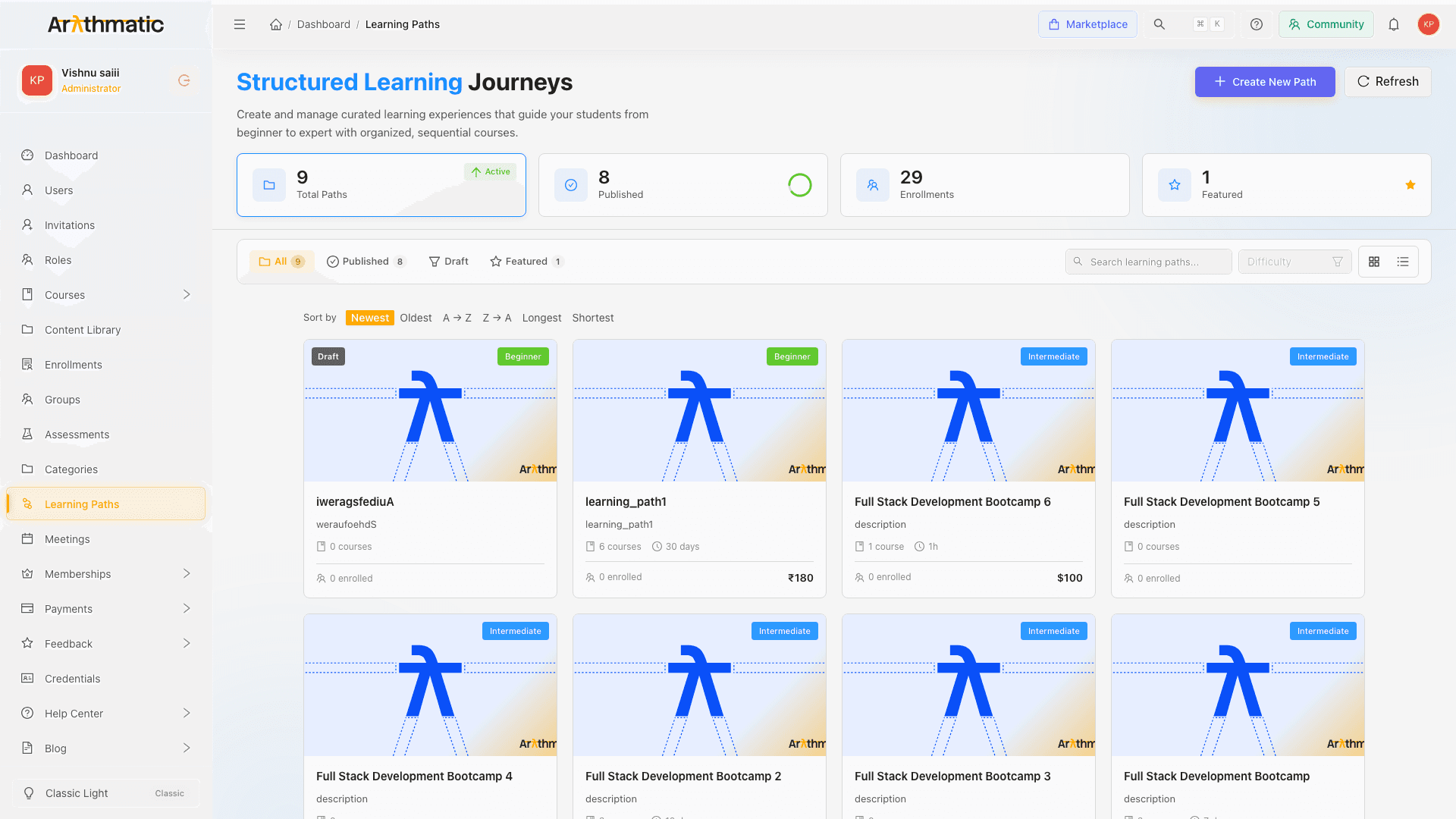Expand the Memberships submenu

pyautogui.click(x=187, y=573)
